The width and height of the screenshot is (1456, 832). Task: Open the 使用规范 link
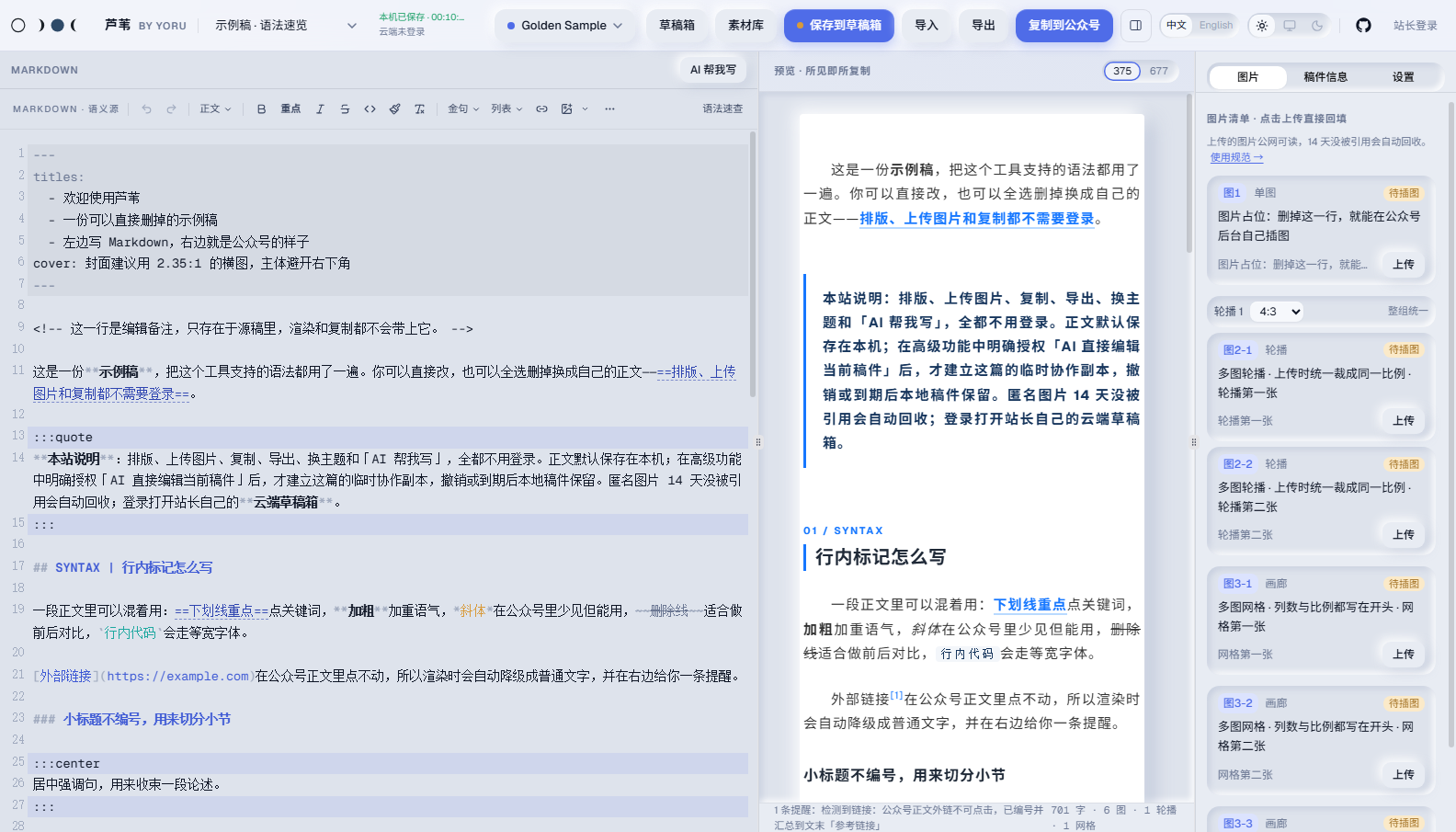tap(1236, 157)
